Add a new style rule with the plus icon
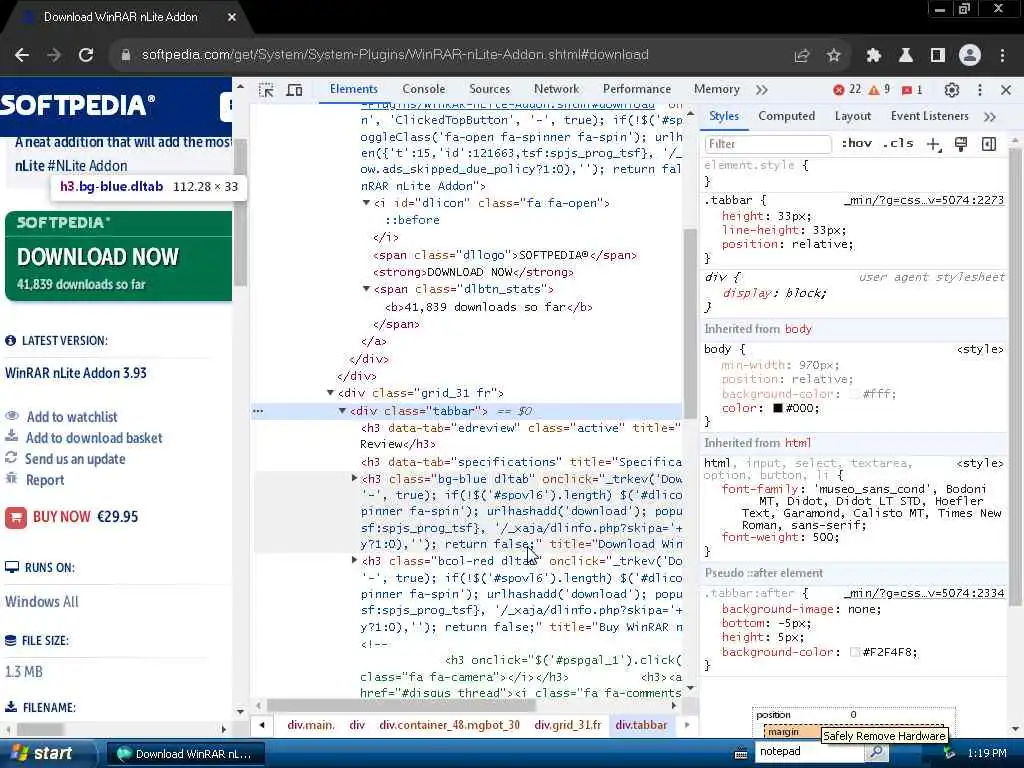1024x768 pixels. coord(934,144)
